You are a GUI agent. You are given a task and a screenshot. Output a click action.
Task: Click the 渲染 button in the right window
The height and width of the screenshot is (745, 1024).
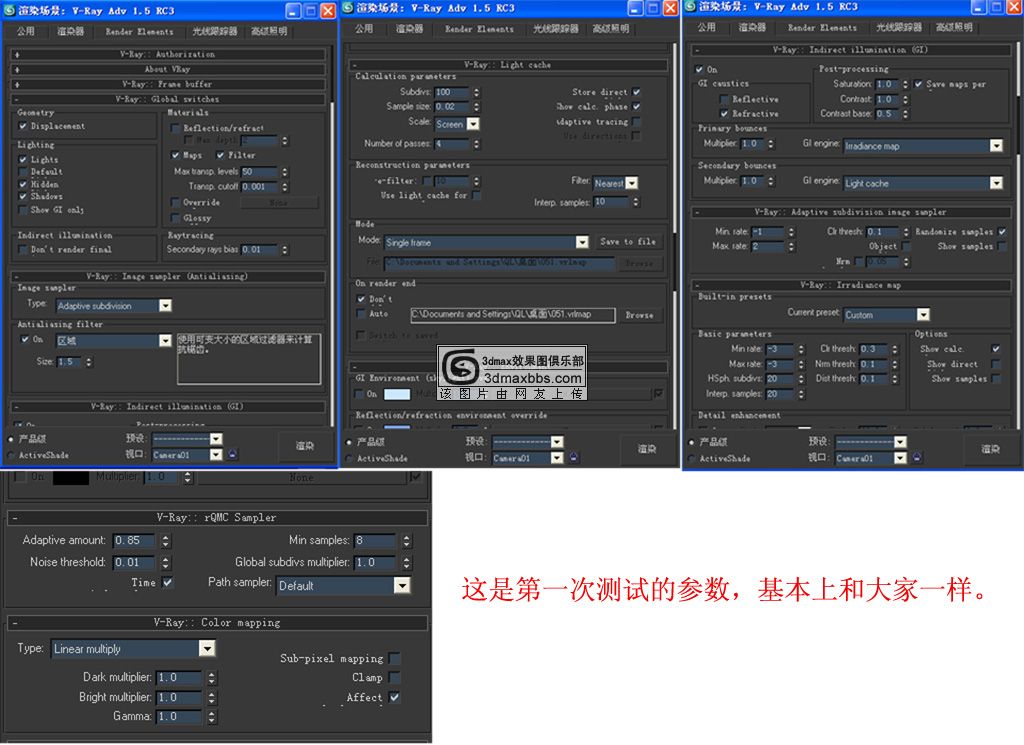(990, 449)
